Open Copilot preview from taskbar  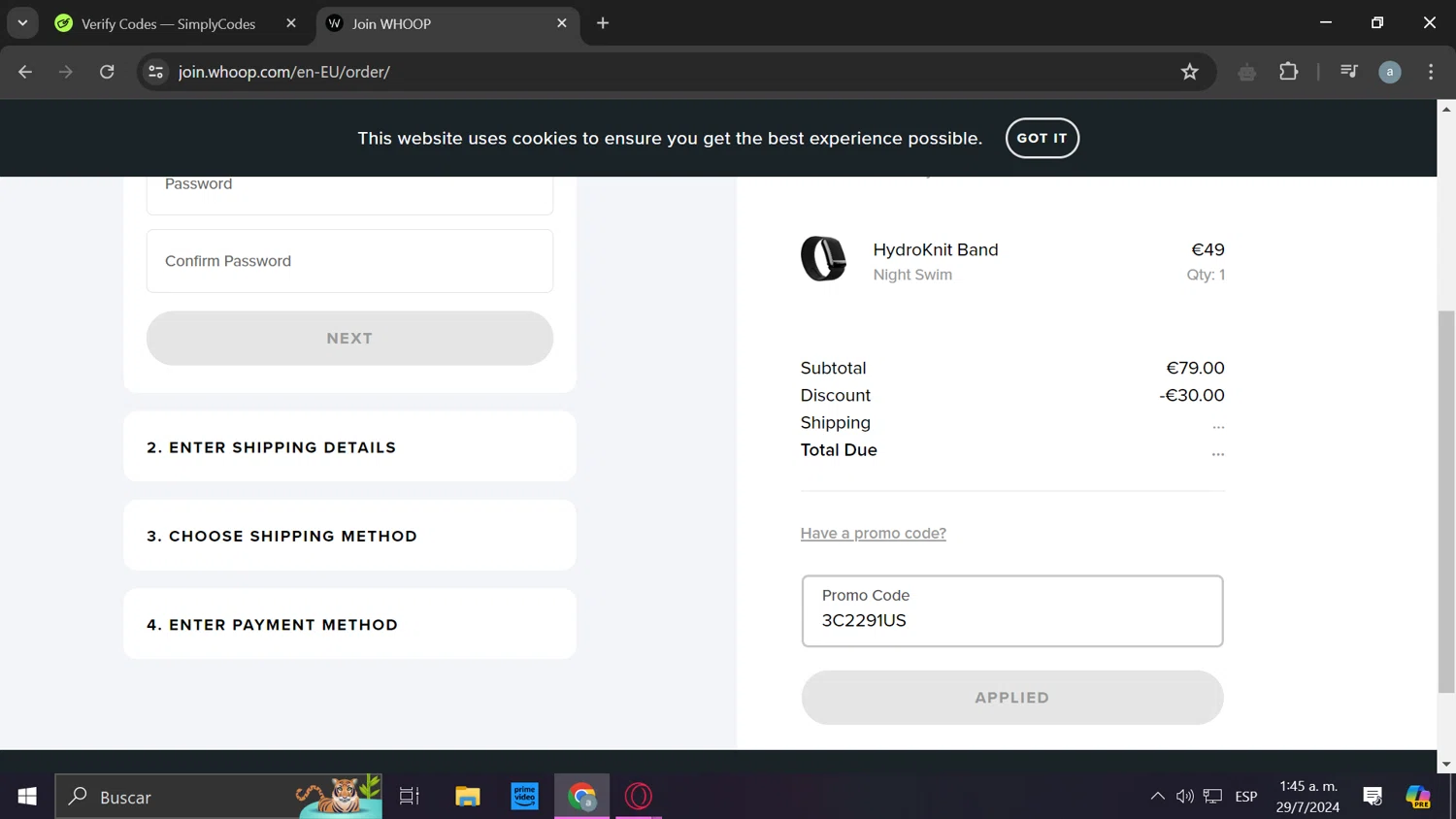[1418, 797]
